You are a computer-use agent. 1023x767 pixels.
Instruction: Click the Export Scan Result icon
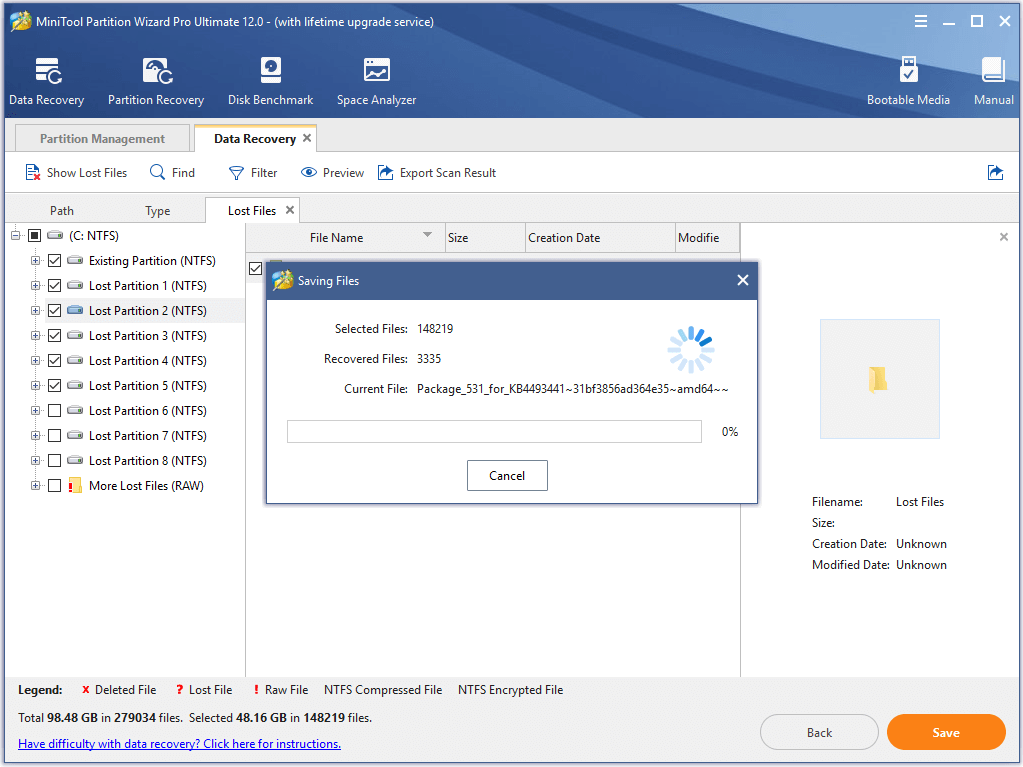(386, 173)
